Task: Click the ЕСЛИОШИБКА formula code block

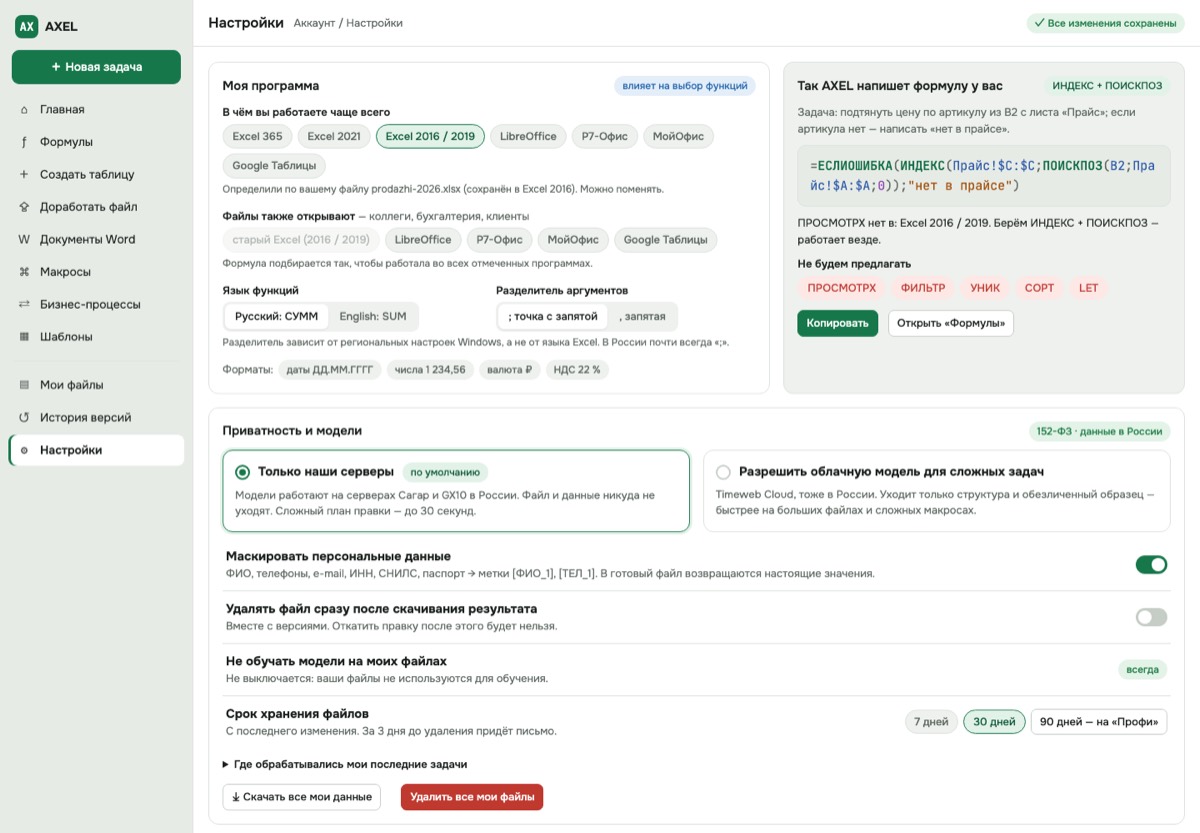Action: [x=983, y=176]
